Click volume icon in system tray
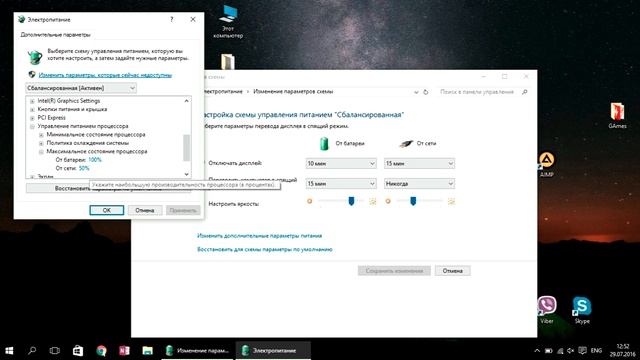Screen dimensions: 640x360 coord(571,351)
